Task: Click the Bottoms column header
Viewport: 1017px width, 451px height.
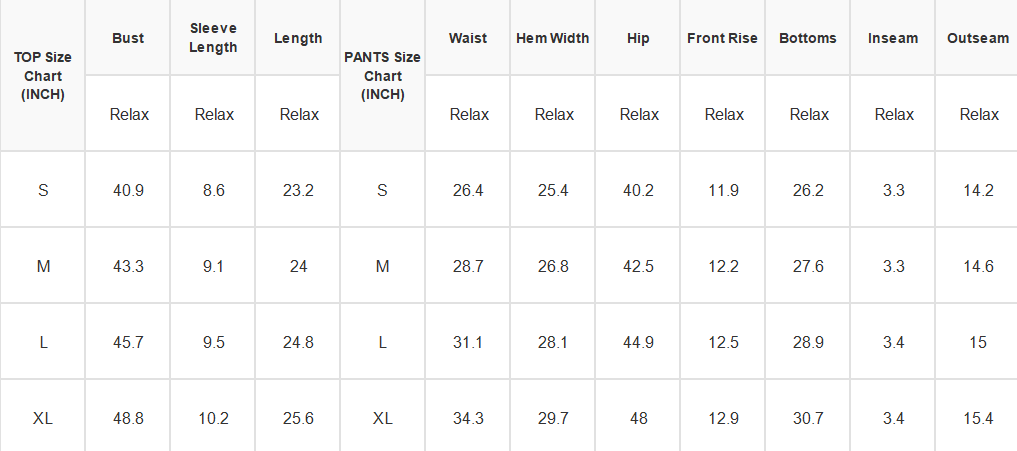Action: tap(808, 38)
